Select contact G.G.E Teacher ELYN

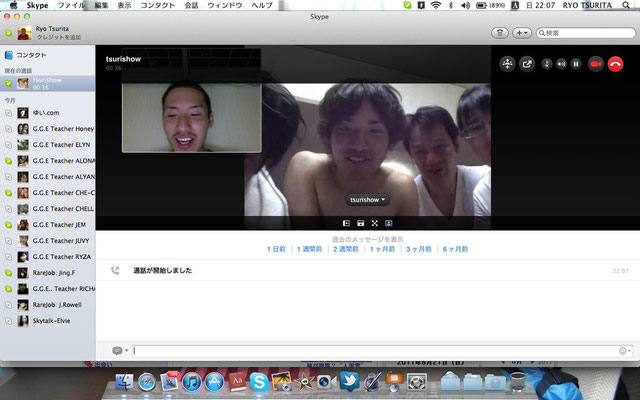47,145
